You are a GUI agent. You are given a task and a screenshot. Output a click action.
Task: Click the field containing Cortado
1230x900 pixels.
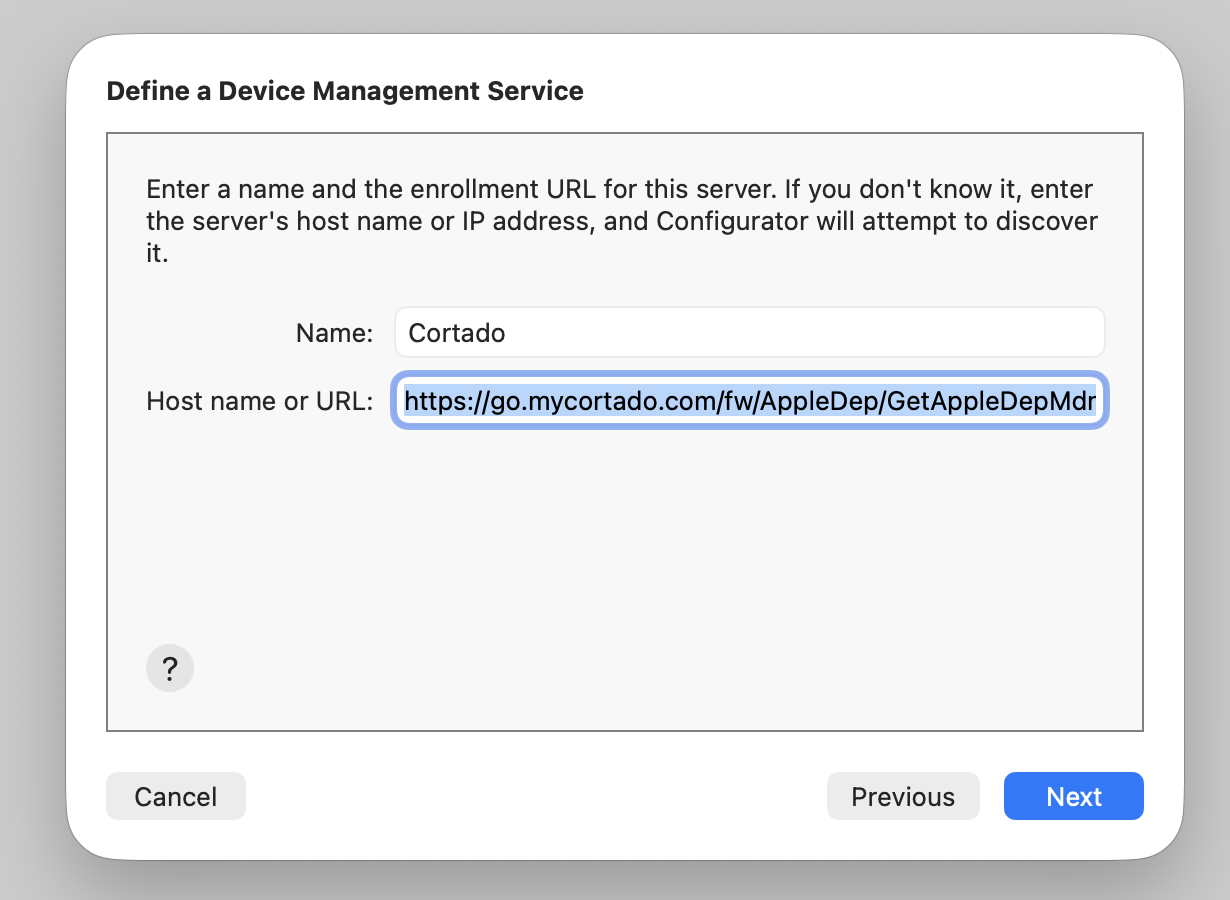click(x=750, y=333)
